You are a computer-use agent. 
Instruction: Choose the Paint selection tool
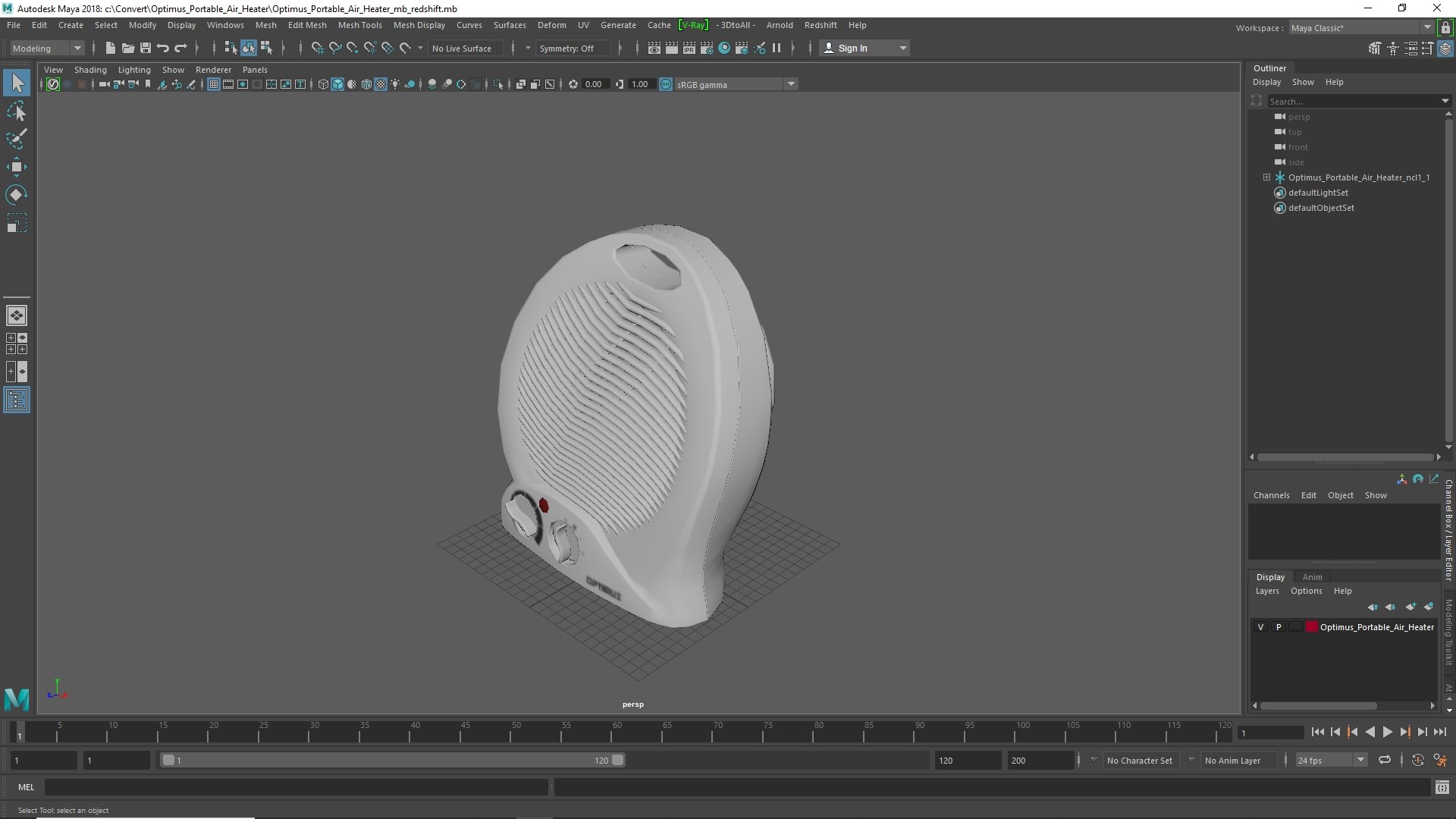point(17,139)
